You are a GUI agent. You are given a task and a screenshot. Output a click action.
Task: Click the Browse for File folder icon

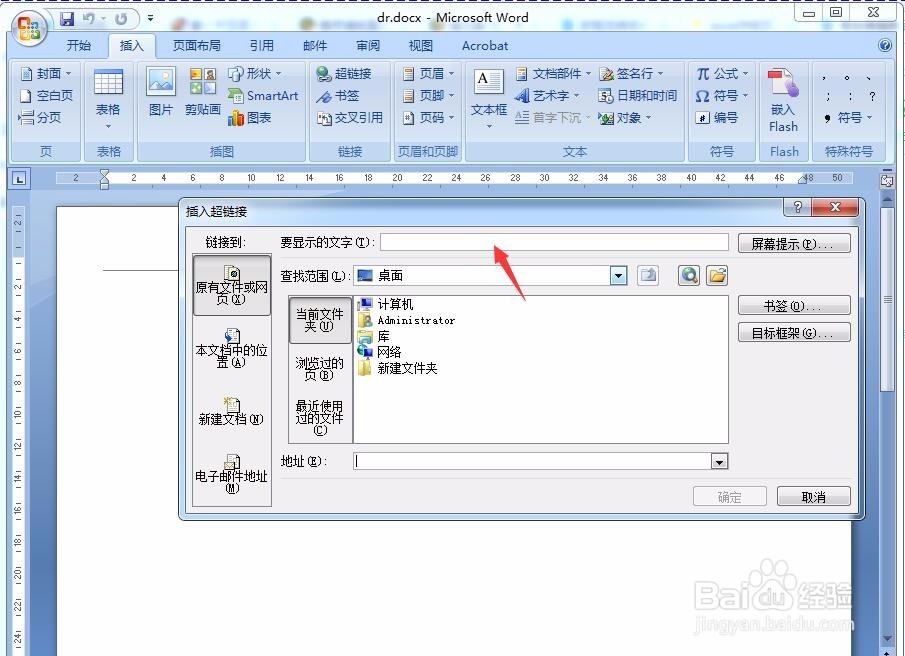pyautogui.click(x=717, y=275)
